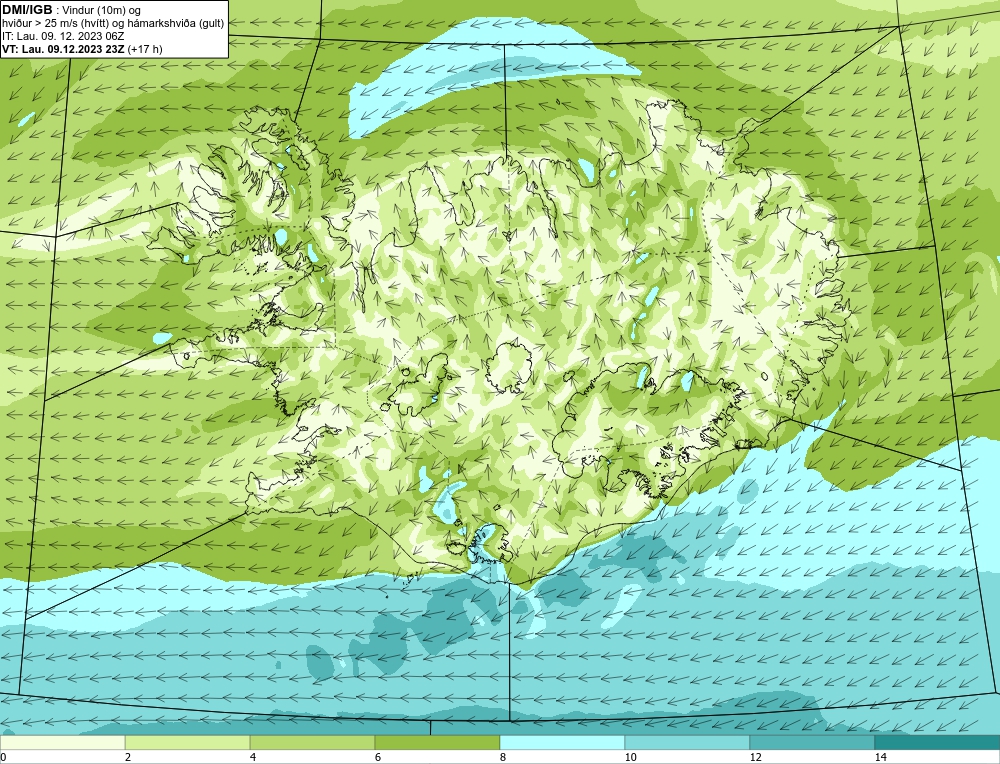The image size is (1000, 764).
Task: Click the legend scale value '10'
Action: [x=631, y=757]
